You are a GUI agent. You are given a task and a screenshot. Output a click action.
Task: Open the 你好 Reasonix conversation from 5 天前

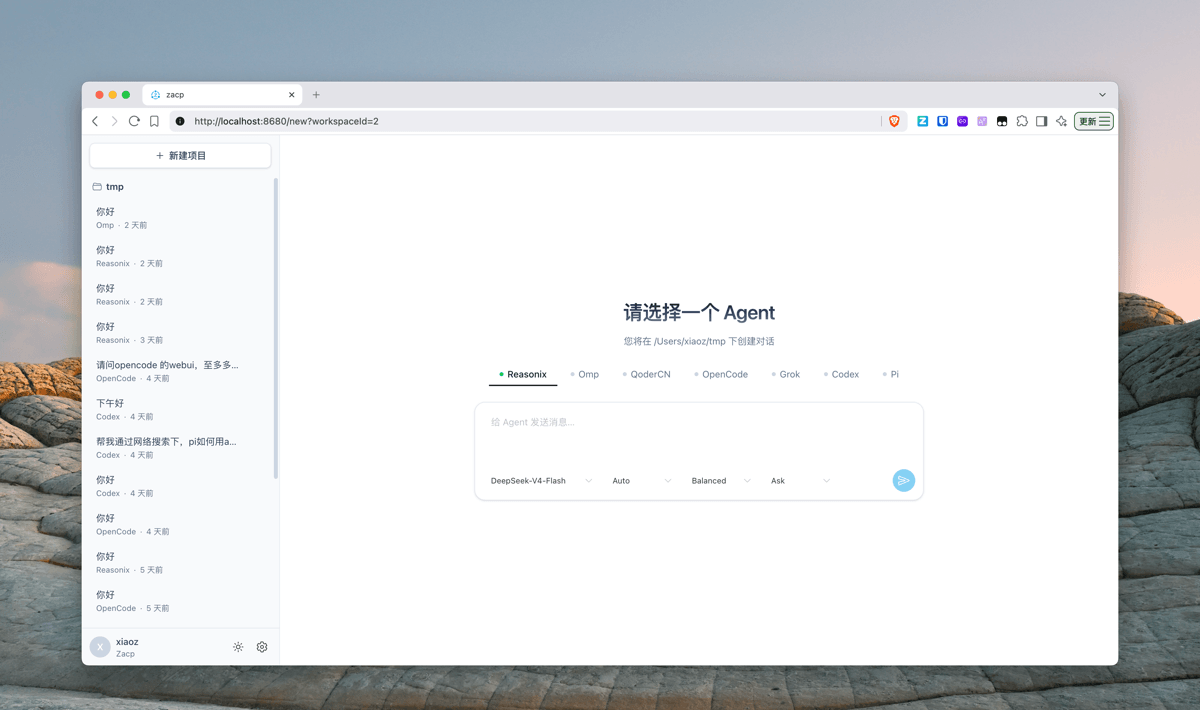click(x=180, y=563)
